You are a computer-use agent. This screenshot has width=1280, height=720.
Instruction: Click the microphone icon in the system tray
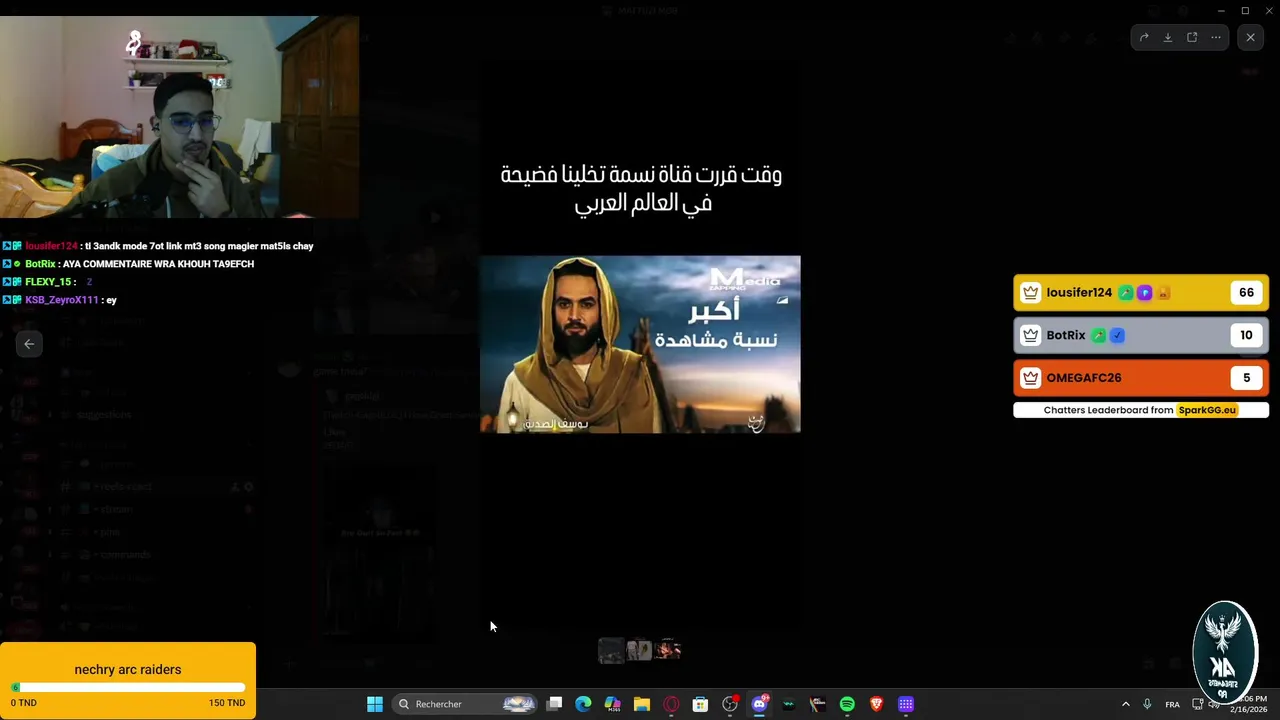click(1147, 704)
